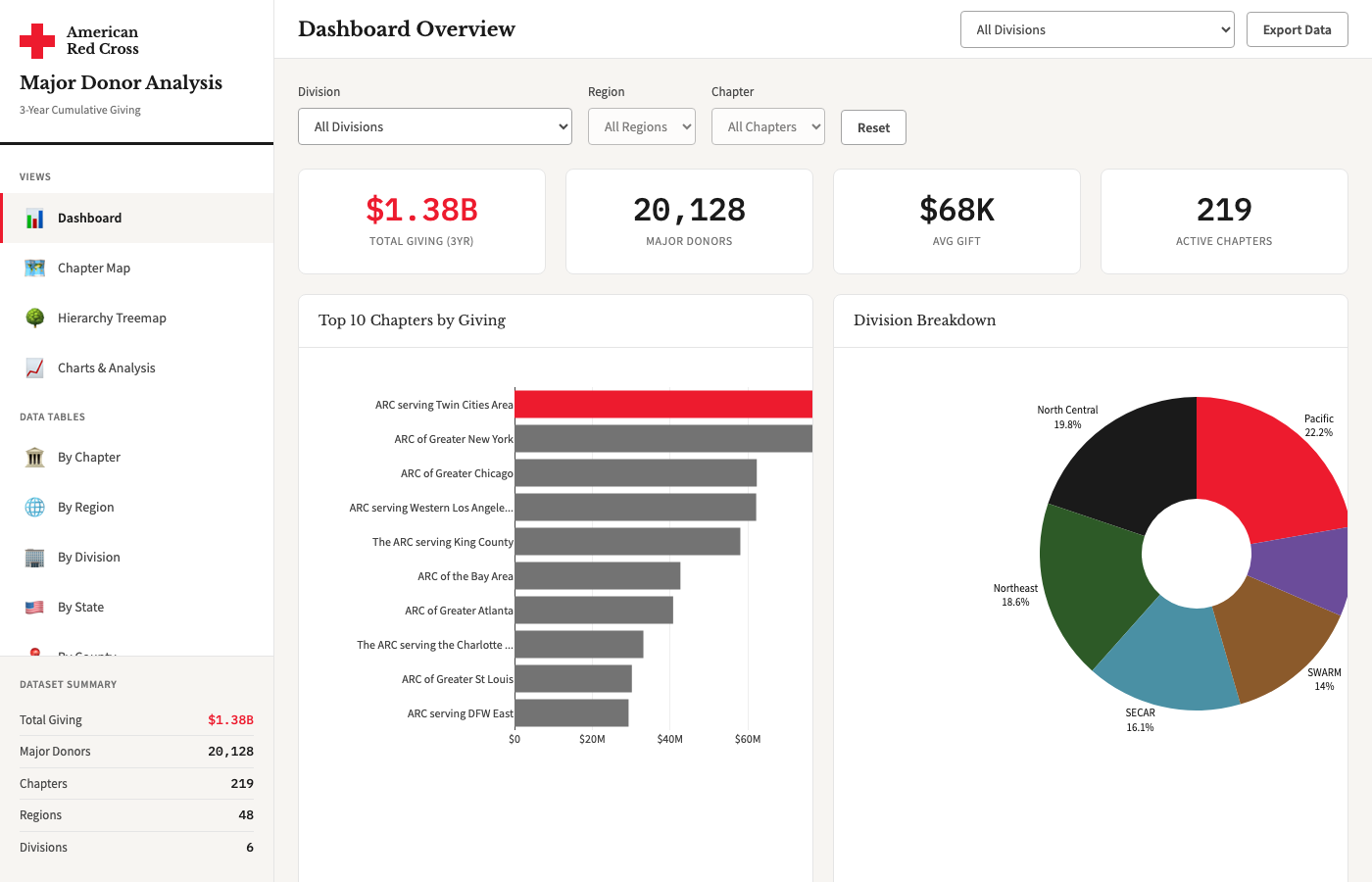1372x882 pixels.
Task: Click the sidebar Total Giving $1.38B value
Action: click(x=230, y=720)
